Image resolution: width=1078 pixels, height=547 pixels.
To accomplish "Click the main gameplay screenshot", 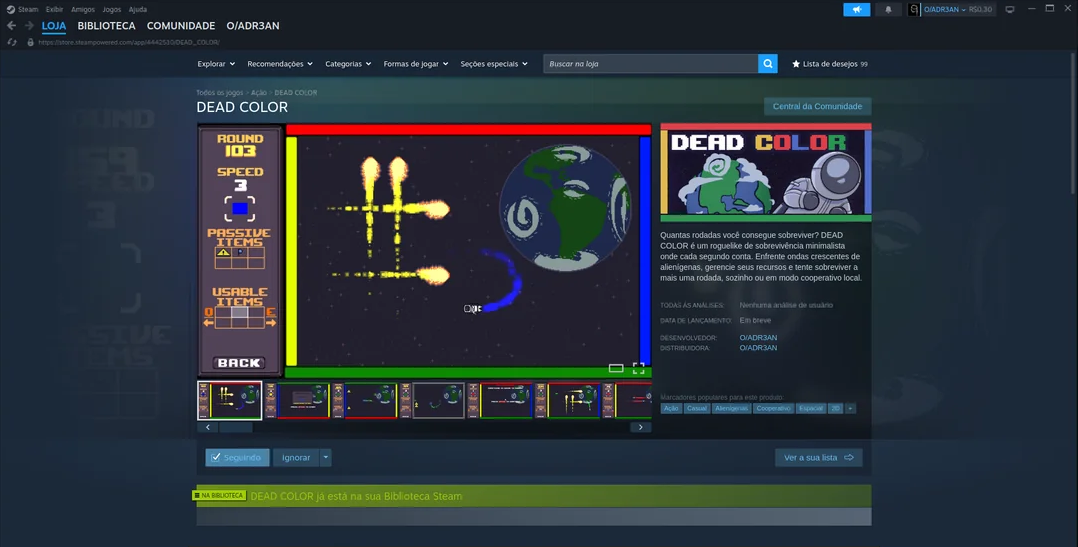I will tap(424, 251).
